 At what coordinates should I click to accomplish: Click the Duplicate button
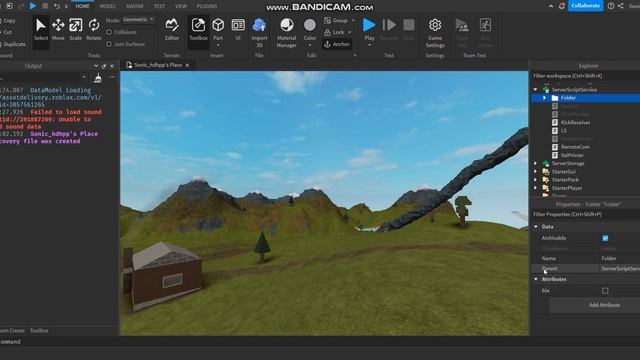pos(13,44)
